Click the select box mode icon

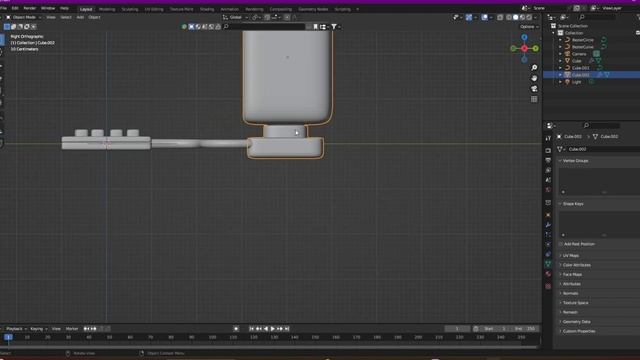(x=7, y=27)
